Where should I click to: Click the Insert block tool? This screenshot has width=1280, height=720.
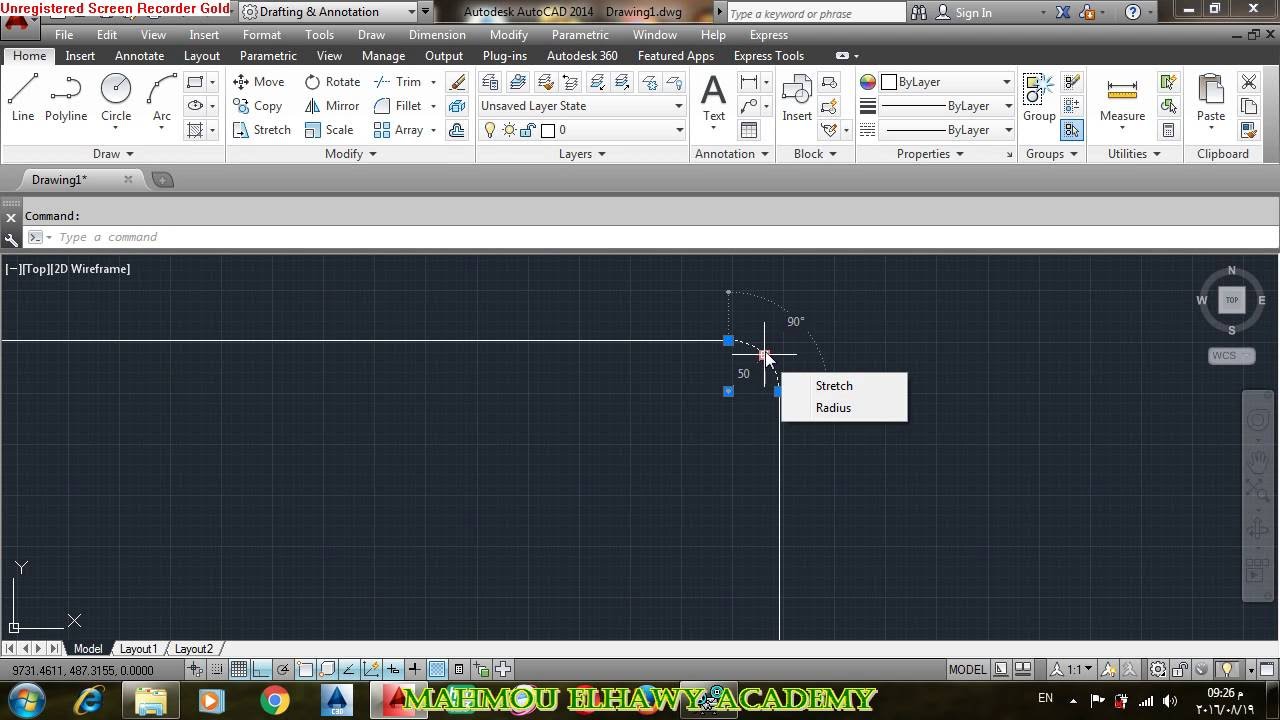tap(797, 98)
